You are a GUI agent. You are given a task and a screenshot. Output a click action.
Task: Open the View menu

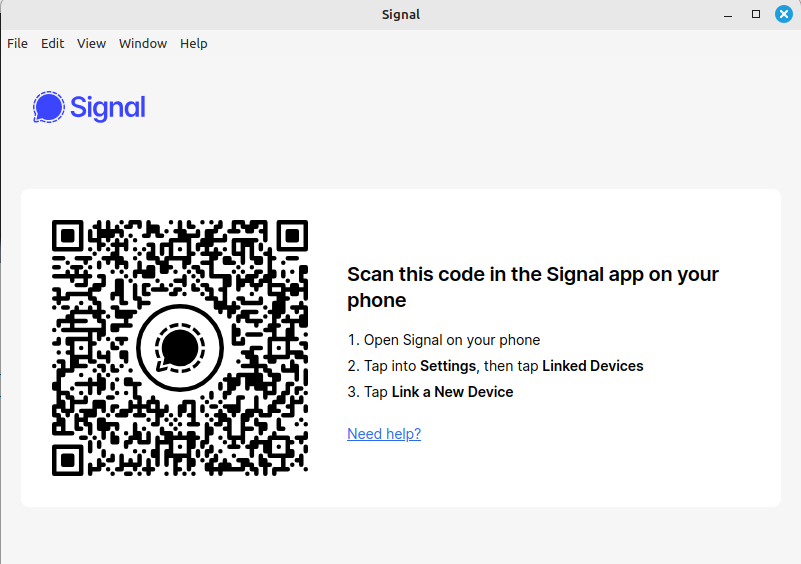pyautogui.click(x=91, y=44)
